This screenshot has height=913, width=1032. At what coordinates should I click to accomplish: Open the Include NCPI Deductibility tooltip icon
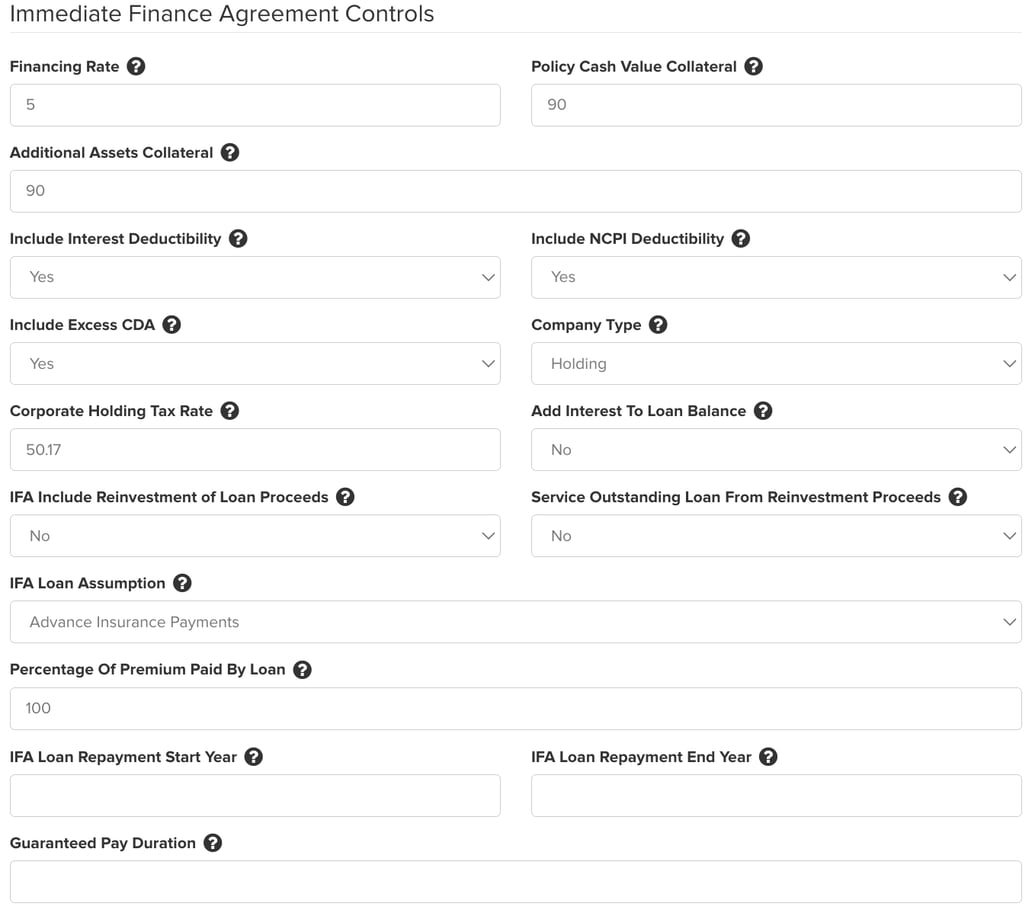[740, 239]
